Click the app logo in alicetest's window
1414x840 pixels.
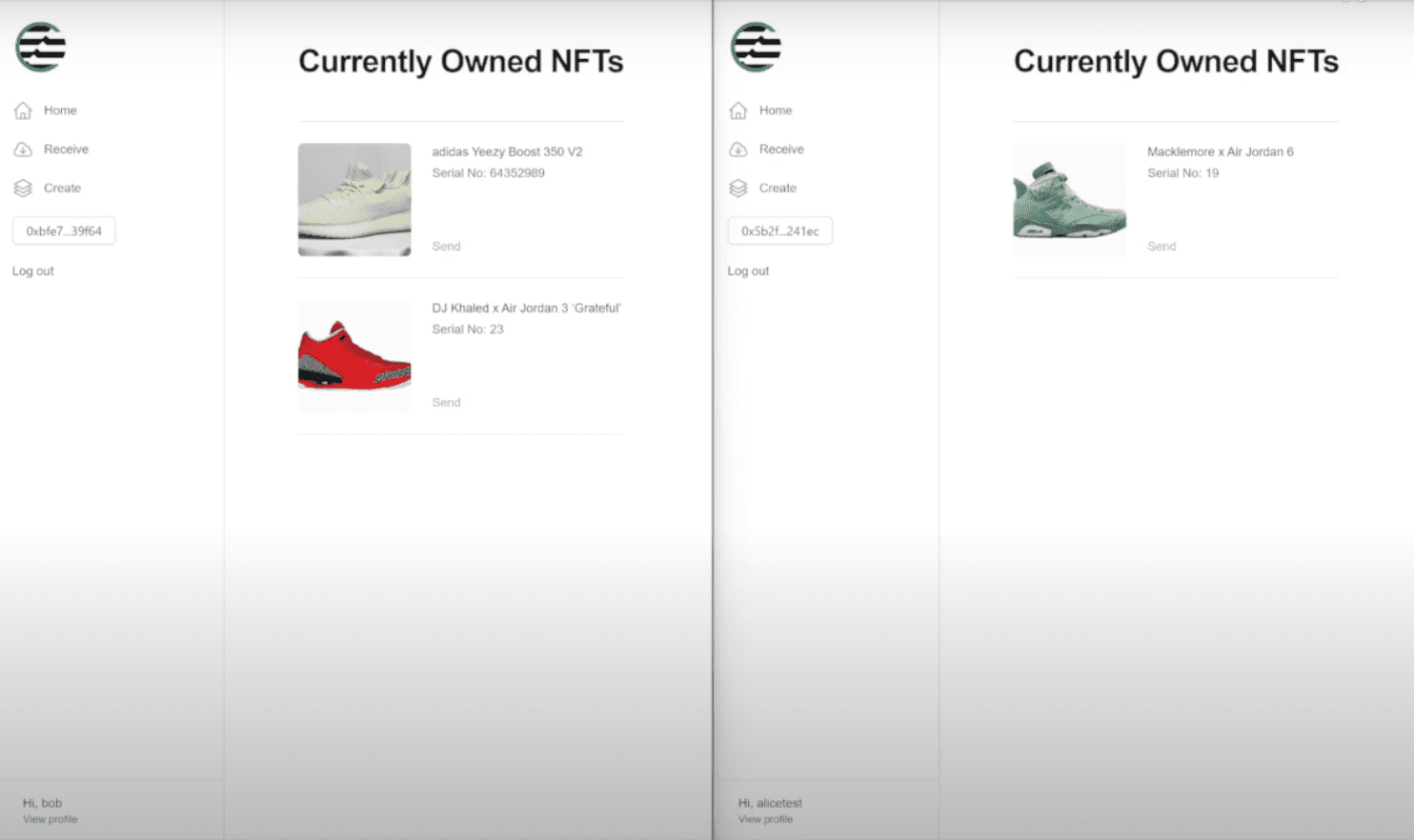pyautogui.click(x=757, y=47)
